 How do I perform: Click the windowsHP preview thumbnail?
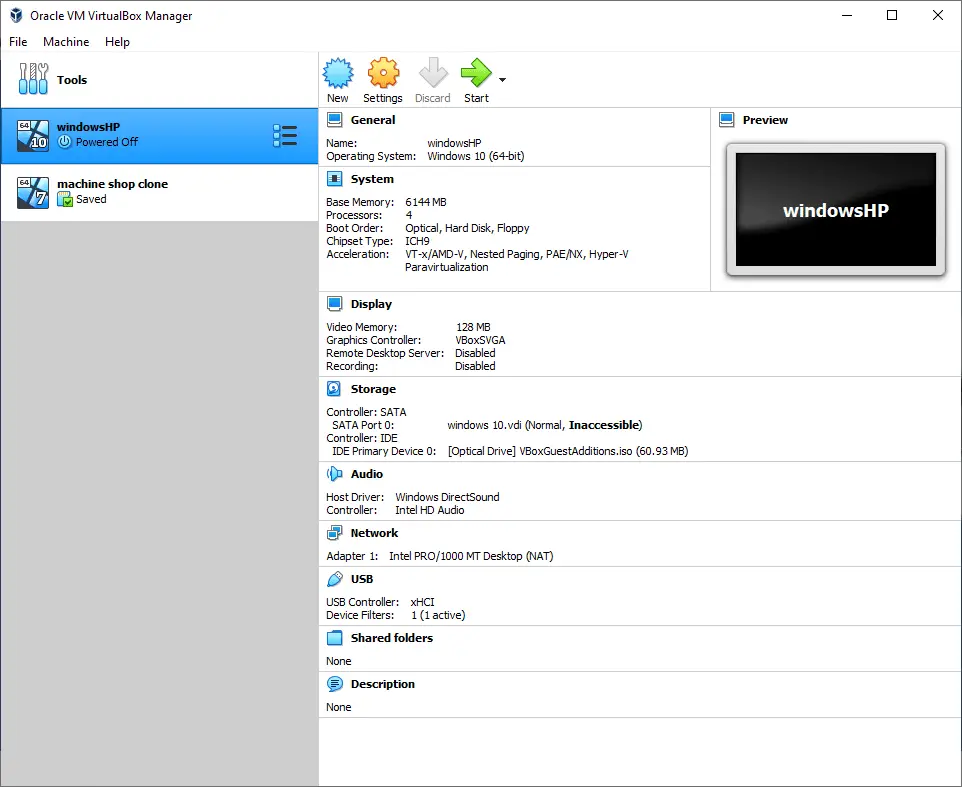tap(836, 210)
